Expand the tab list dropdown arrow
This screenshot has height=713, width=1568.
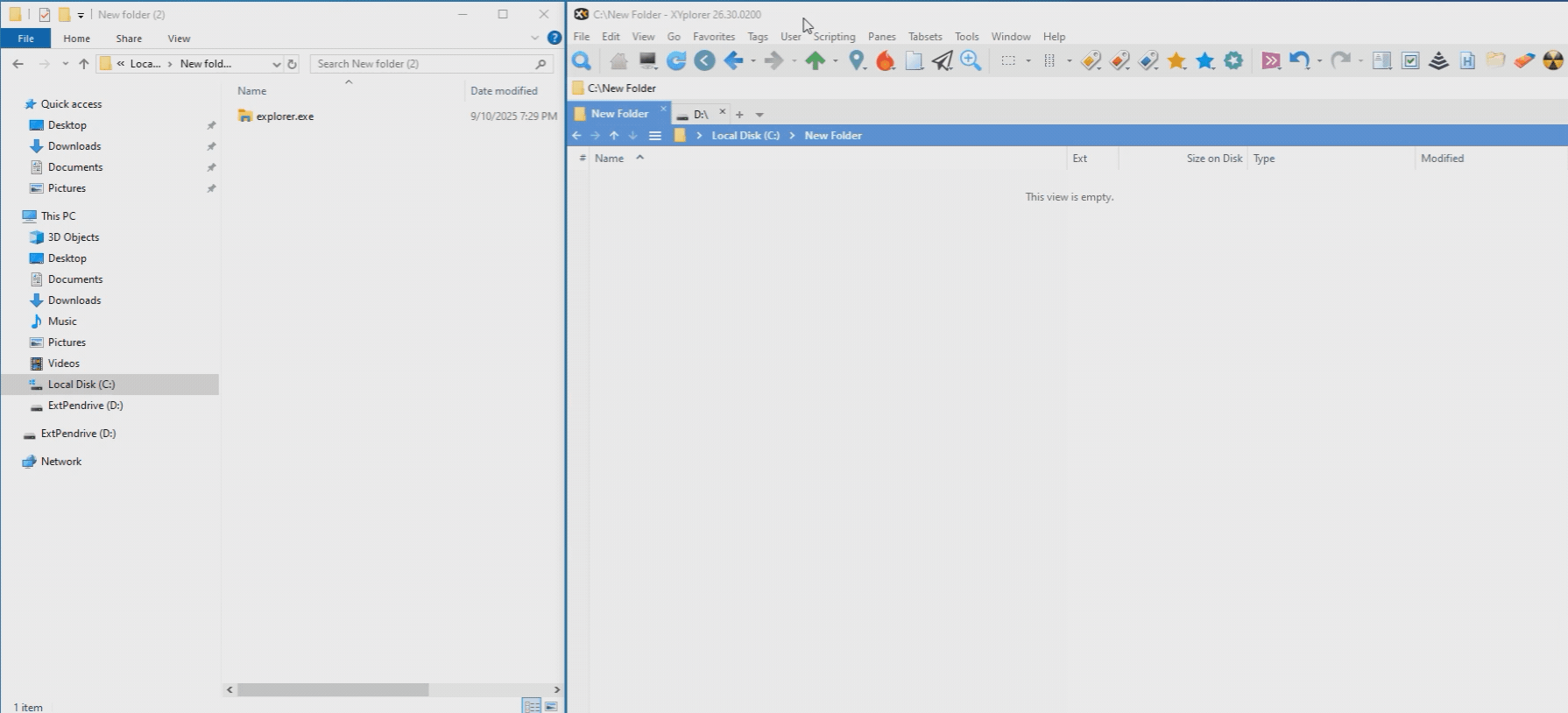tap(759, 115)
